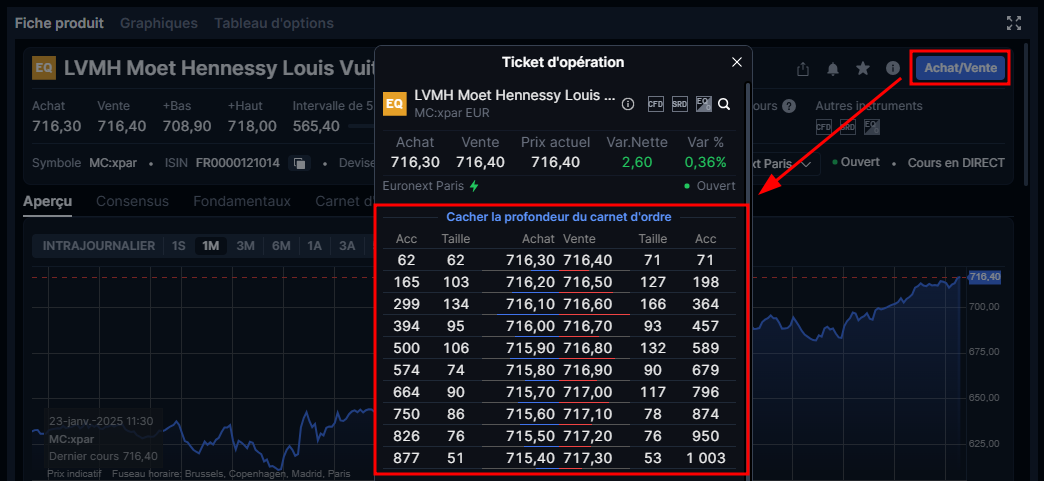Search instrument with ticket magnifier icon
The image size is (1044, 481).
tap(724, 105)
